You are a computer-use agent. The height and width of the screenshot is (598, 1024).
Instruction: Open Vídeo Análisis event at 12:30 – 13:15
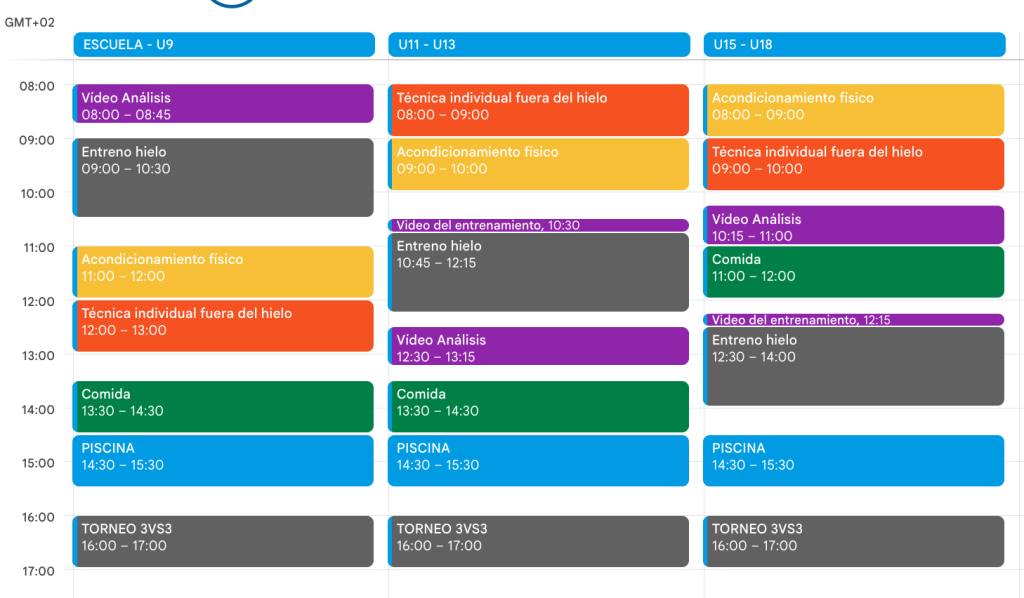538,346
